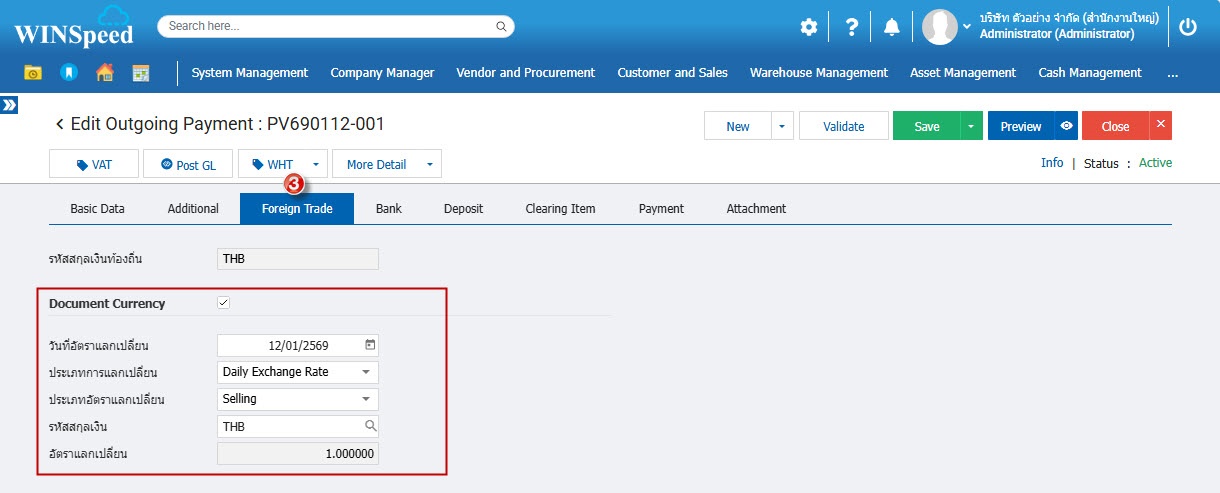Toggle the Document Currency checkbox
This screenshot has width=1220, height=493.
tap(224, 303)
